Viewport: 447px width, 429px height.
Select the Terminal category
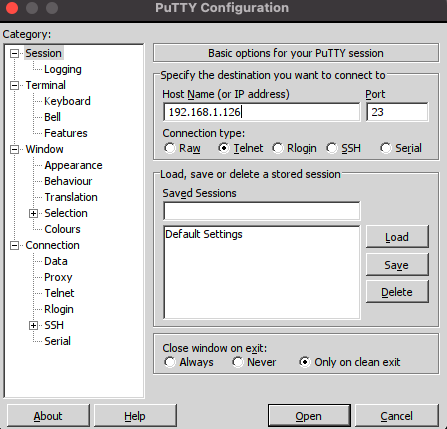[46, 85]
